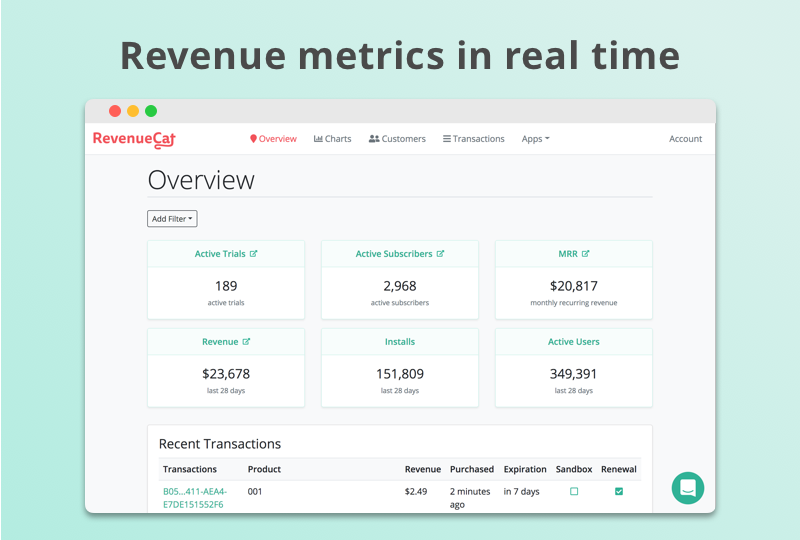Click the red close window button
Viewport: 800px width, 540px height.
[x=115, y=111]
